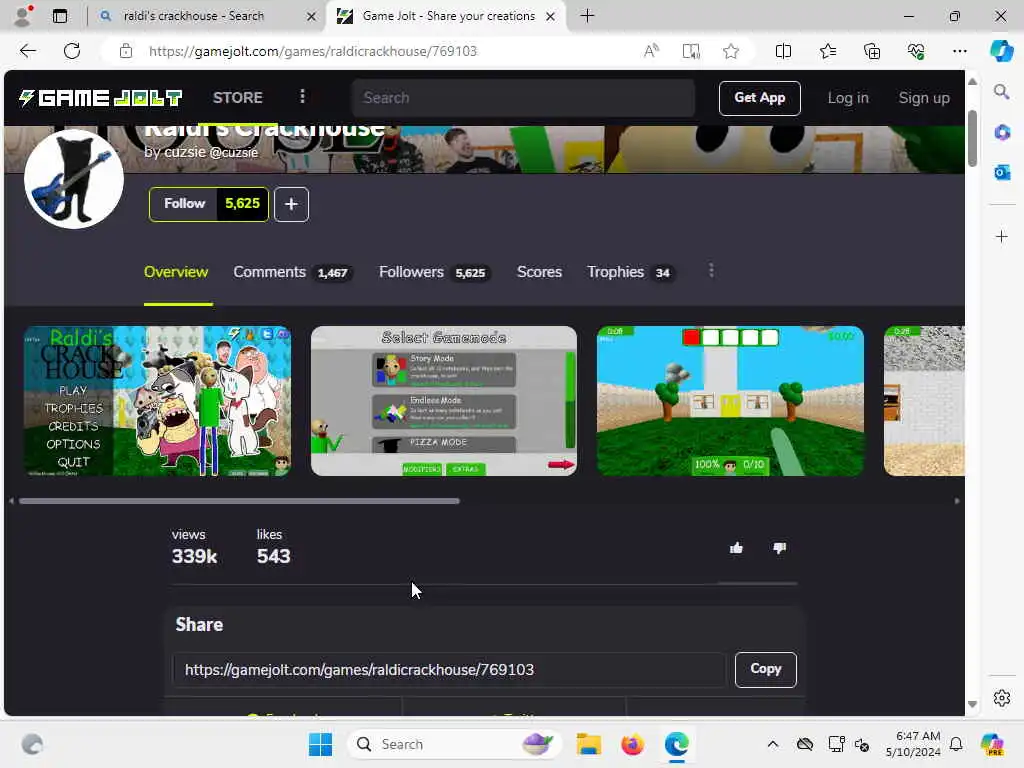The width and height of the screenshot is (1024, 768).
Task: Open the browser collections icon
Action: click(872, 51)
